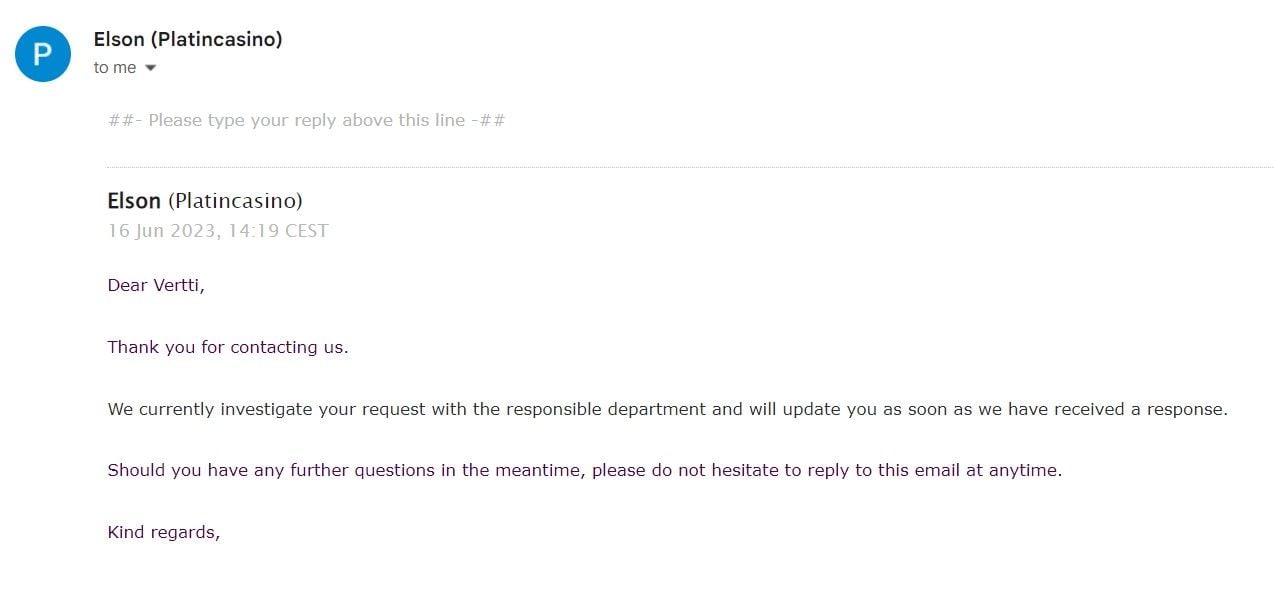This screenshot has width=1274, height=602.
Task: Click 'CEST' in the timestamp
Action: 307,231
